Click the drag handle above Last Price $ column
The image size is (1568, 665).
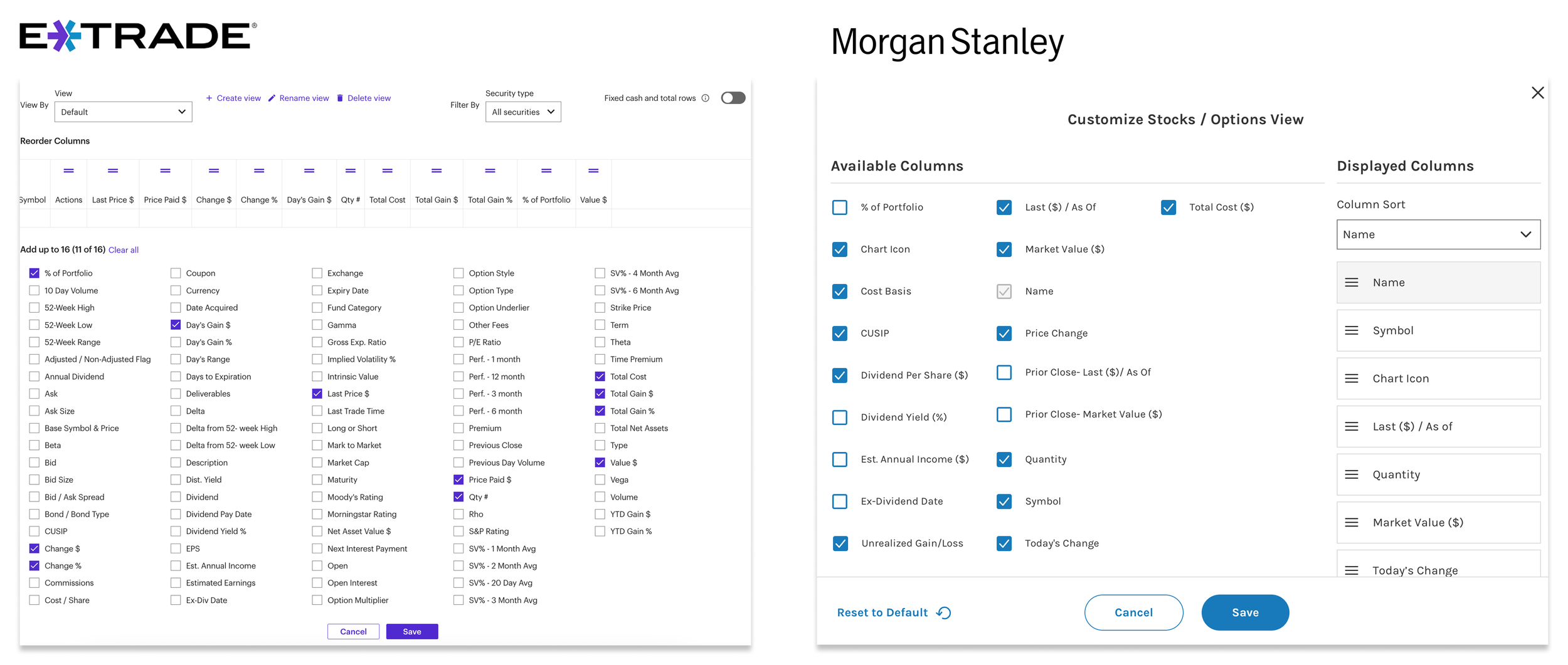pyautogui.click(x=113, y=170)
